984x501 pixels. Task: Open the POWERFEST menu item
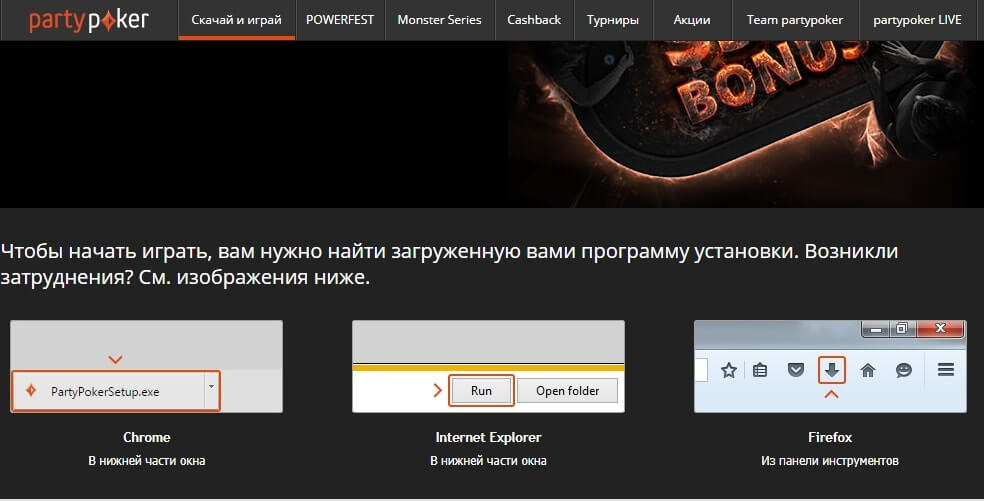coord(340,20)
